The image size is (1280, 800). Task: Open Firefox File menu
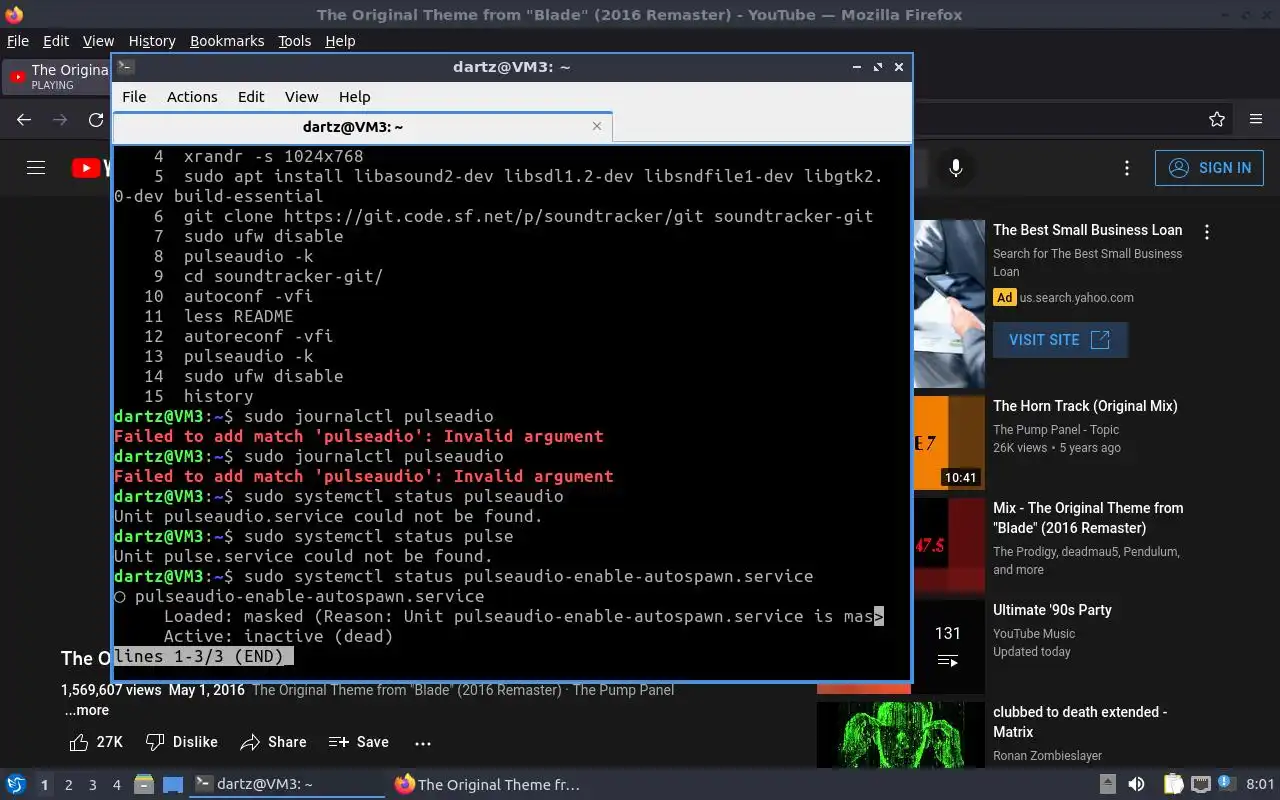tap(18, 41)
